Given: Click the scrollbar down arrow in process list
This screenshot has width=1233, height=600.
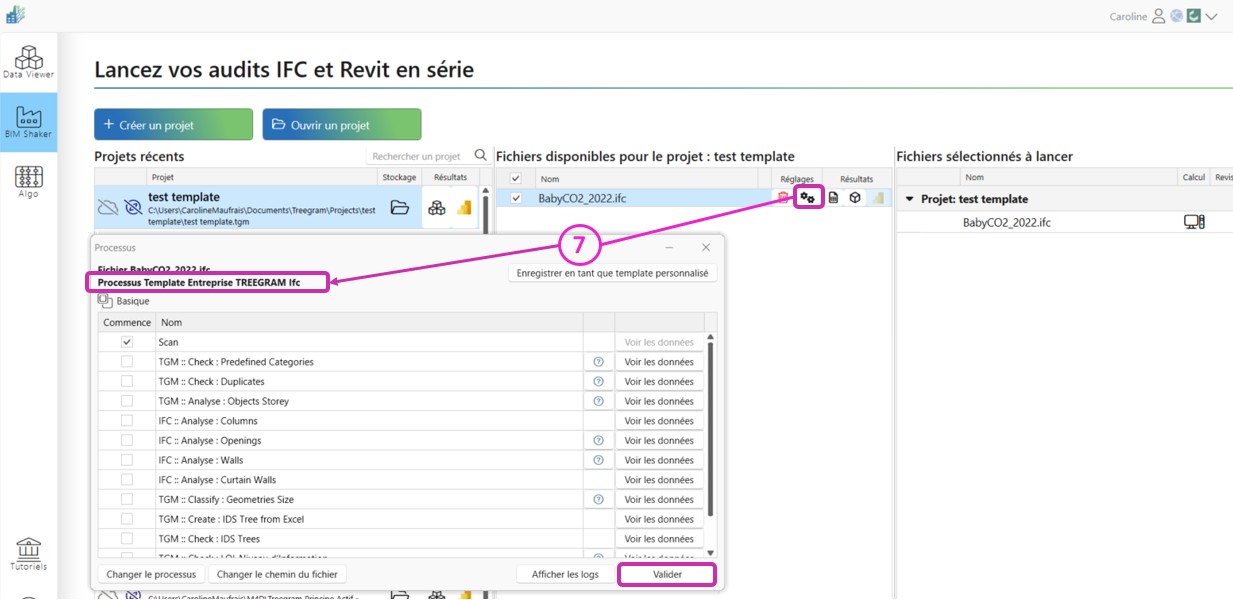Looking at the screenshot, I should click(x=711, y=552).
